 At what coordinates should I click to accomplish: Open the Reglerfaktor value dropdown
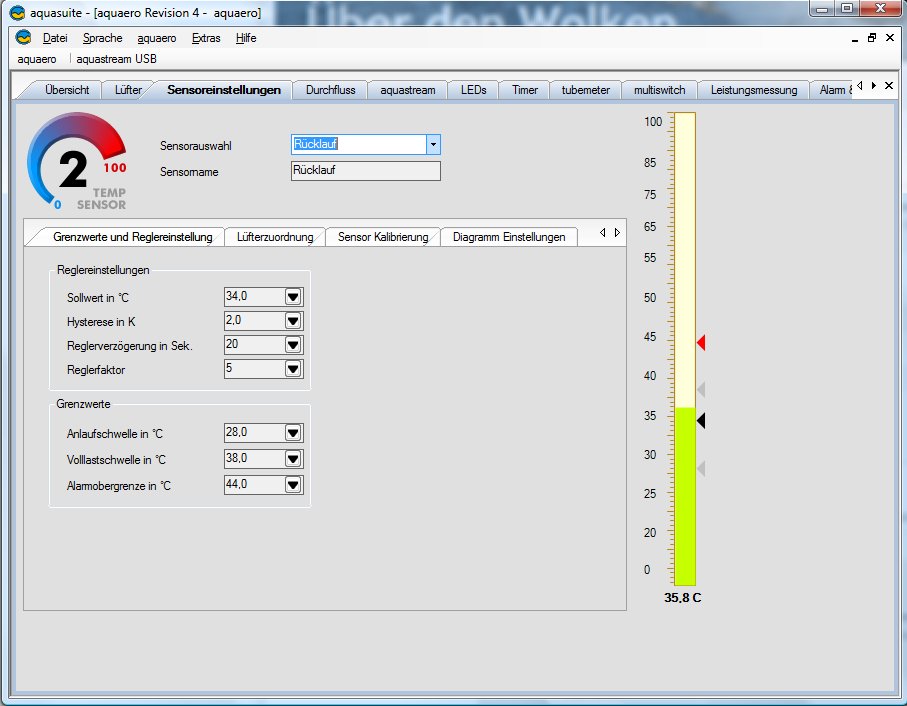[293, 369]
